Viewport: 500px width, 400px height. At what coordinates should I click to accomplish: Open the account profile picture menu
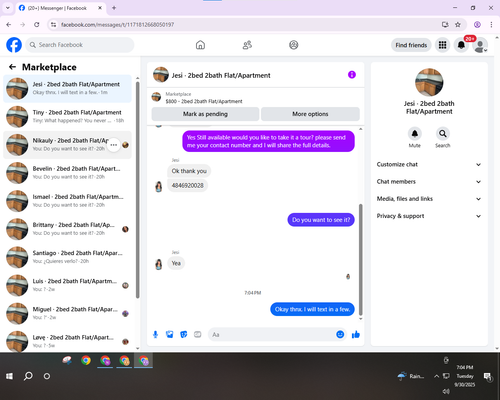[480, 45]
